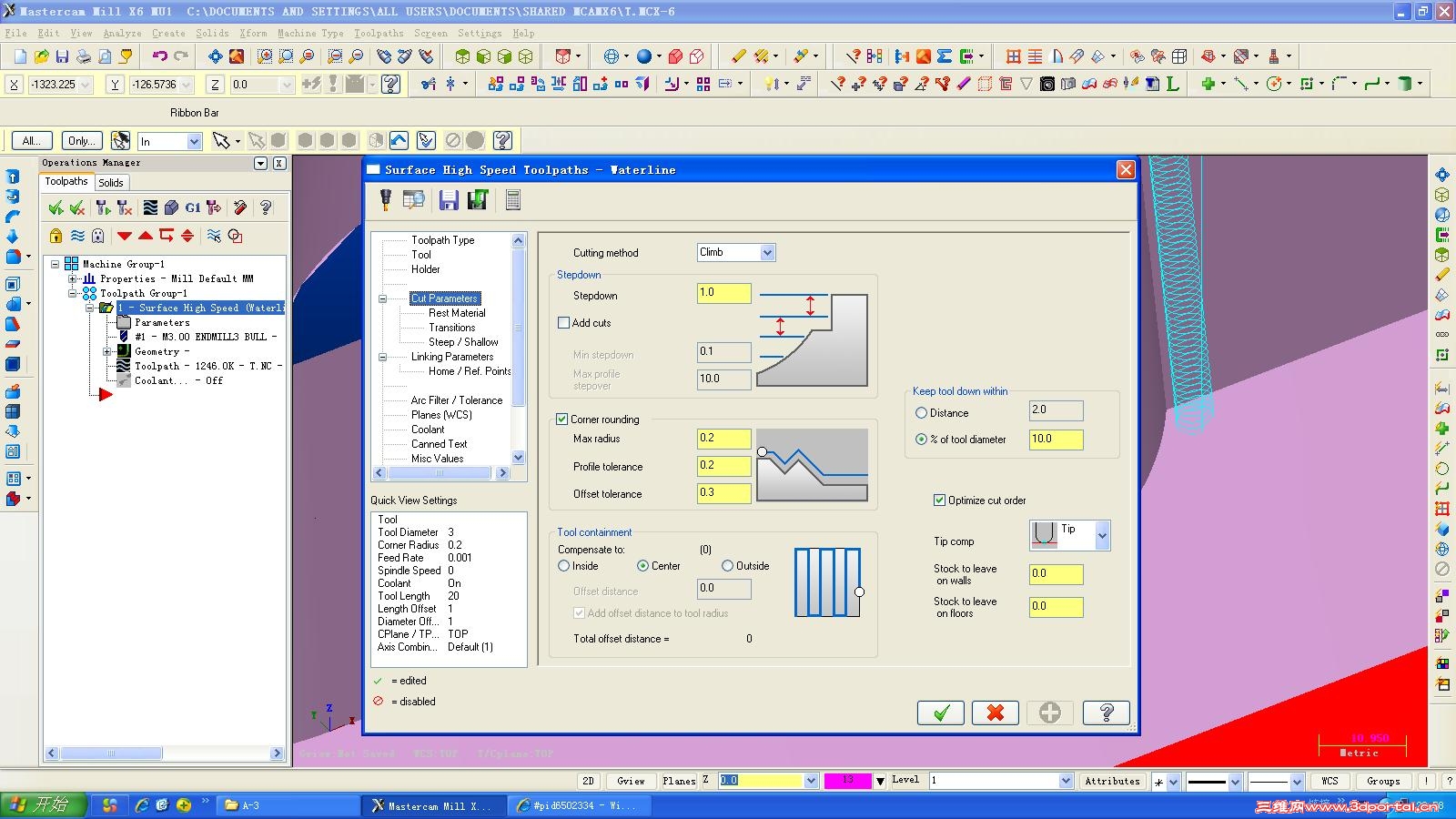Screen dimensions: 1456x819
Task: Expand the Properties - Mill Default MM node
Action: coord(72,278)
